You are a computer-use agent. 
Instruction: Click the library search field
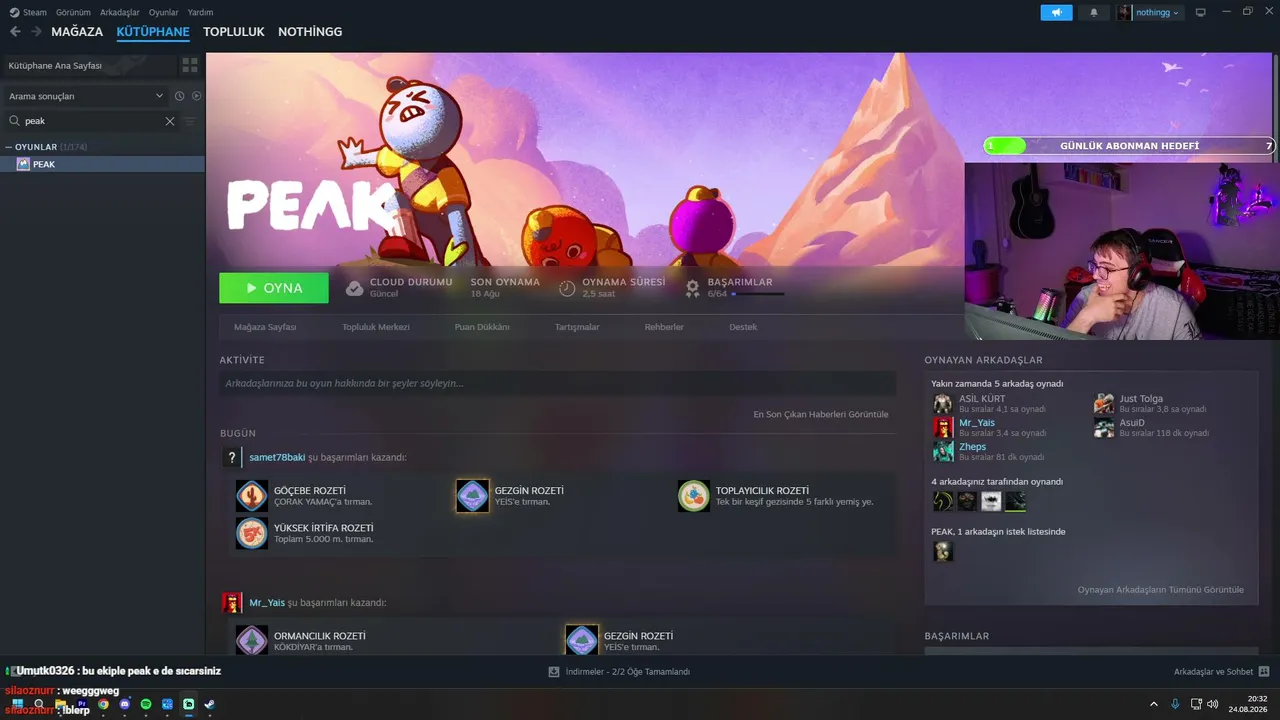coord(92,121)
